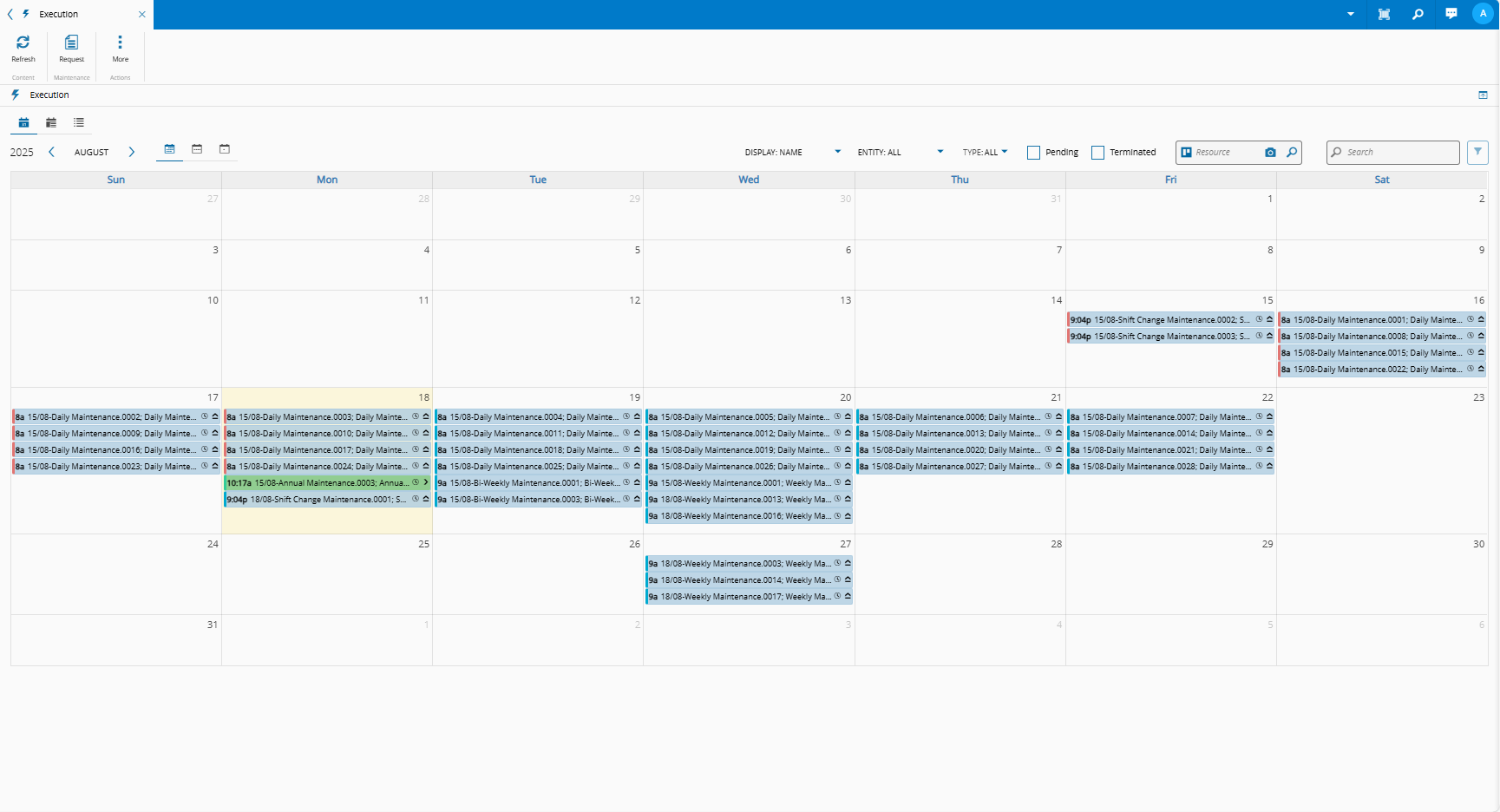Open the user avatar 'A' menu
This screenshot has height=812, width=1500.
(x=1483, y=14)
